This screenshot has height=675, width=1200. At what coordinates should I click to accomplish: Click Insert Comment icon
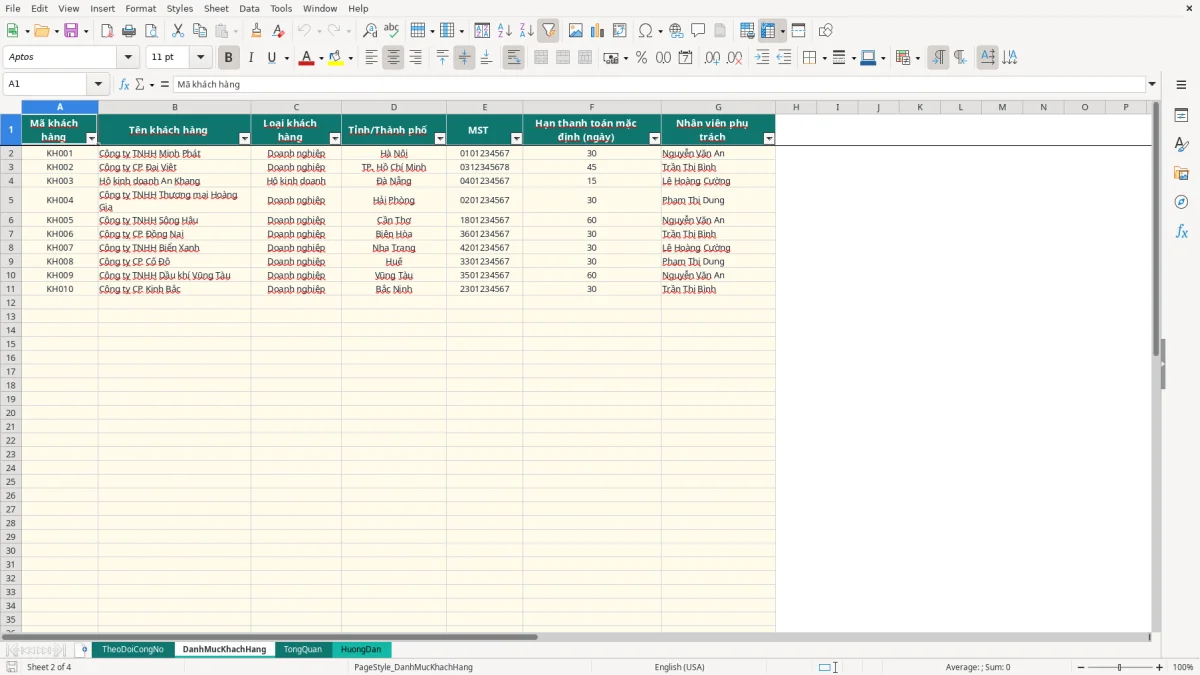(698, 31)
